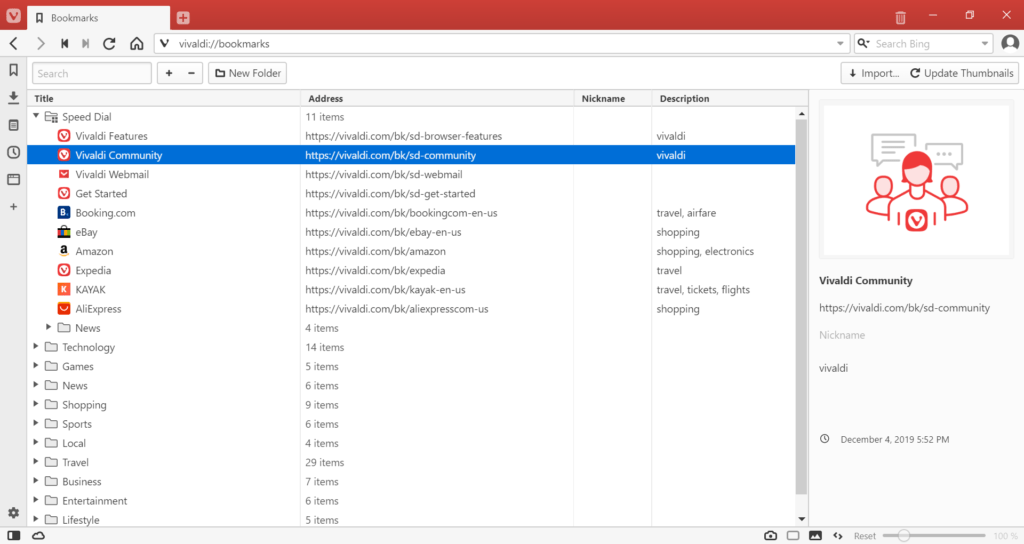Viewport: 1024px width, 544px height.
Task: Open the Notes panel in sidebar
Action: pos(13,125)
